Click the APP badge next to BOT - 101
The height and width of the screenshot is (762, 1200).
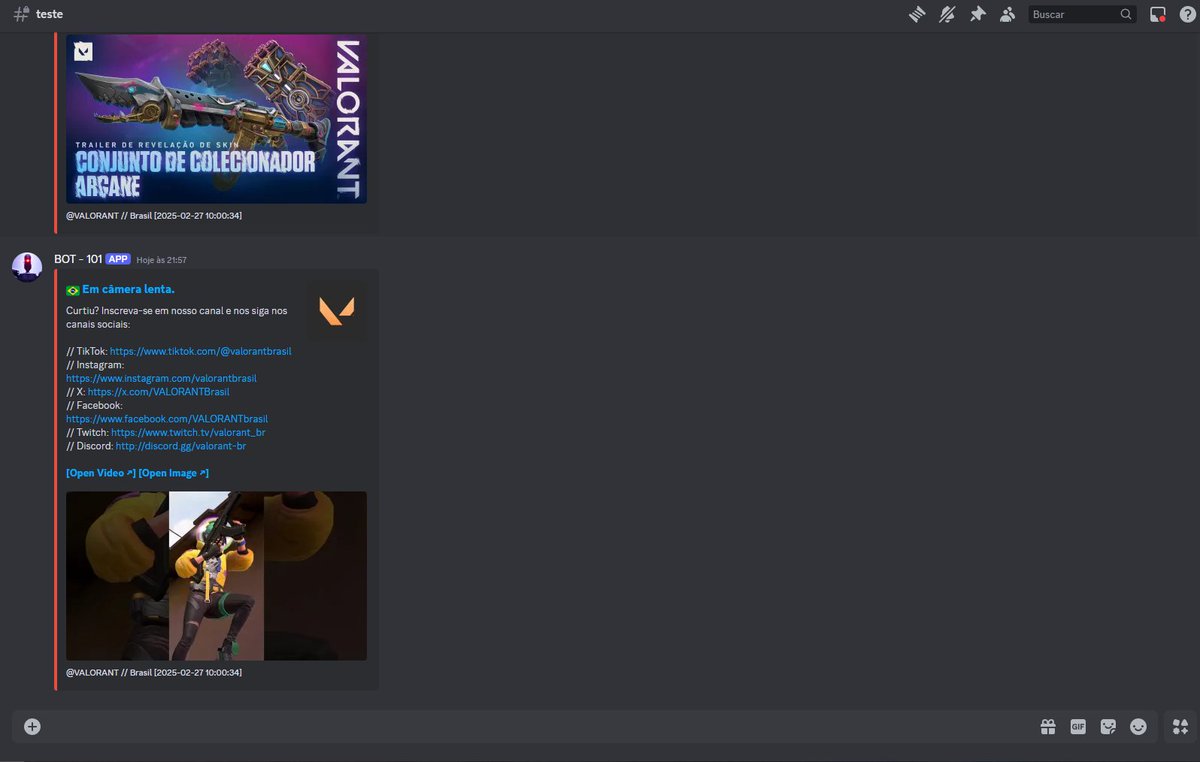pos(118,259)
